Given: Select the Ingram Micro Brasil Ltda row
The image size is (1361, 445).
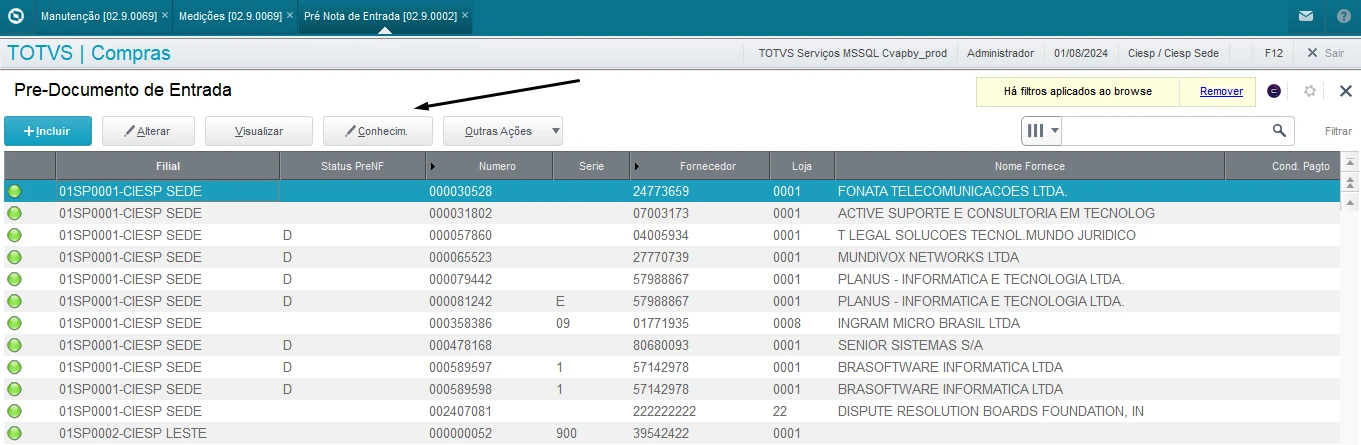Looking at the screenshot, I should click(928, 323).
